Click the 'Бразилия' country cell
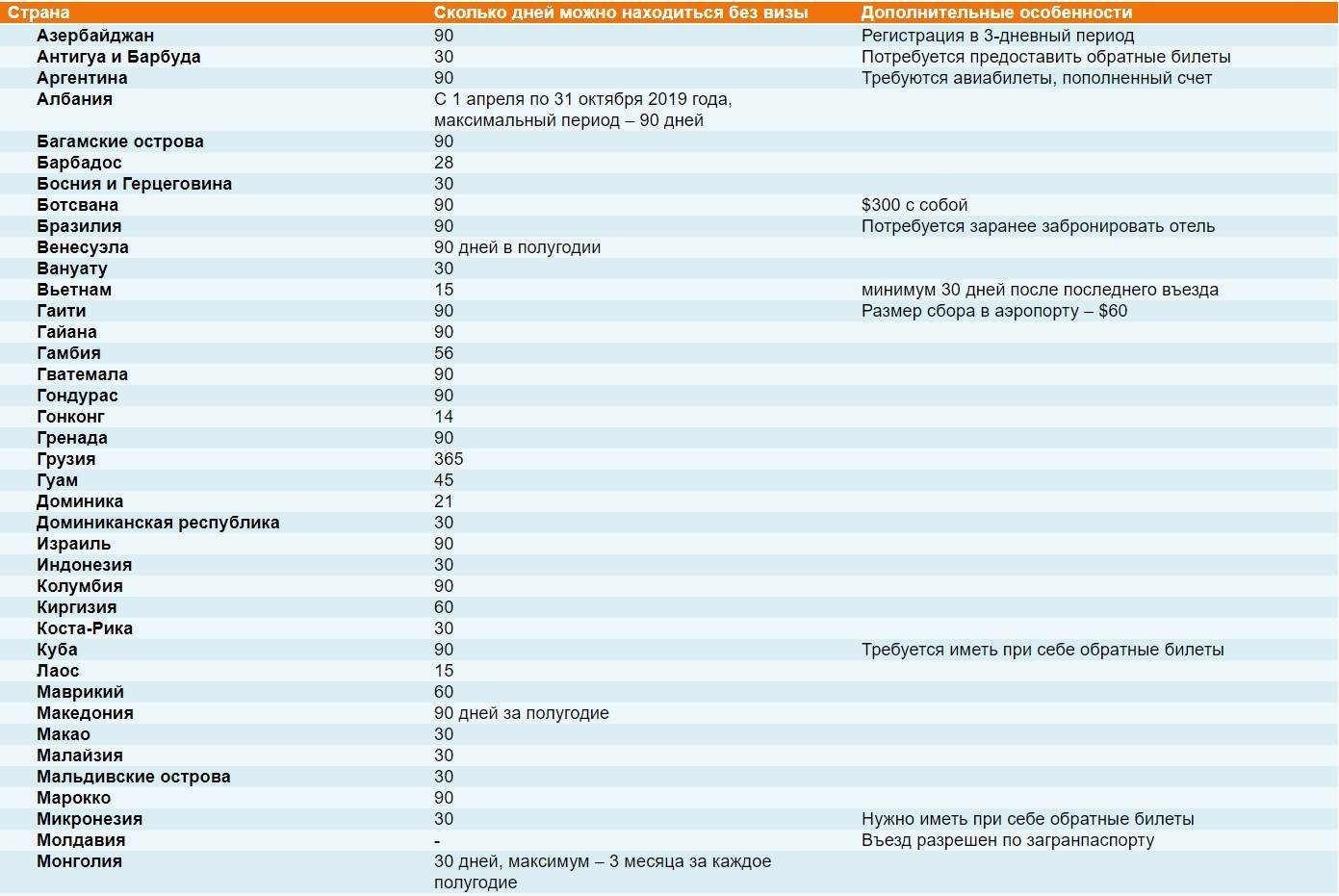Viewport: 1339px width, 896px height. [x=79, y=226]
